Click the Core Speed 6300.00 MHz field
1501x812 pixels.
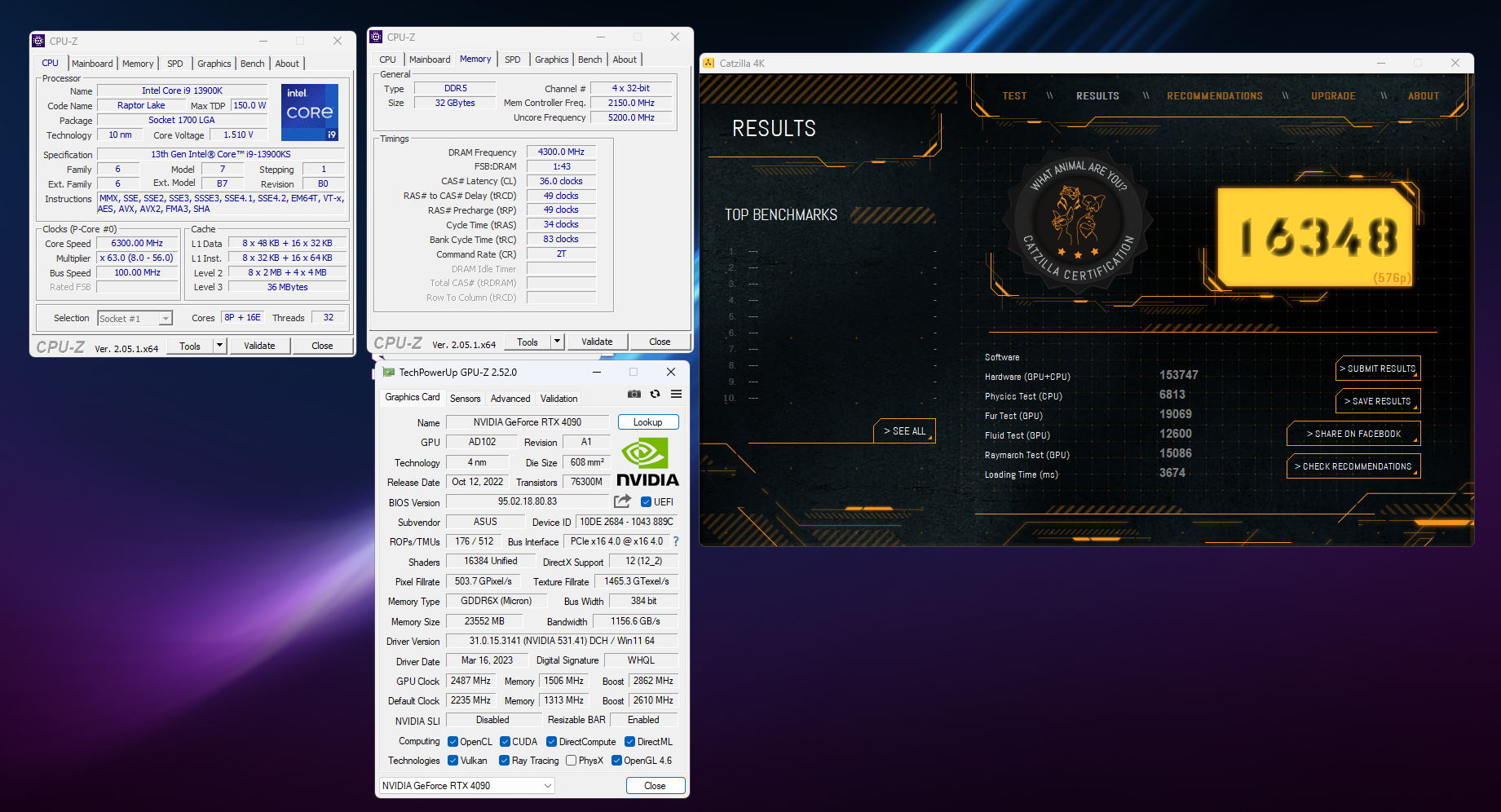137,243
